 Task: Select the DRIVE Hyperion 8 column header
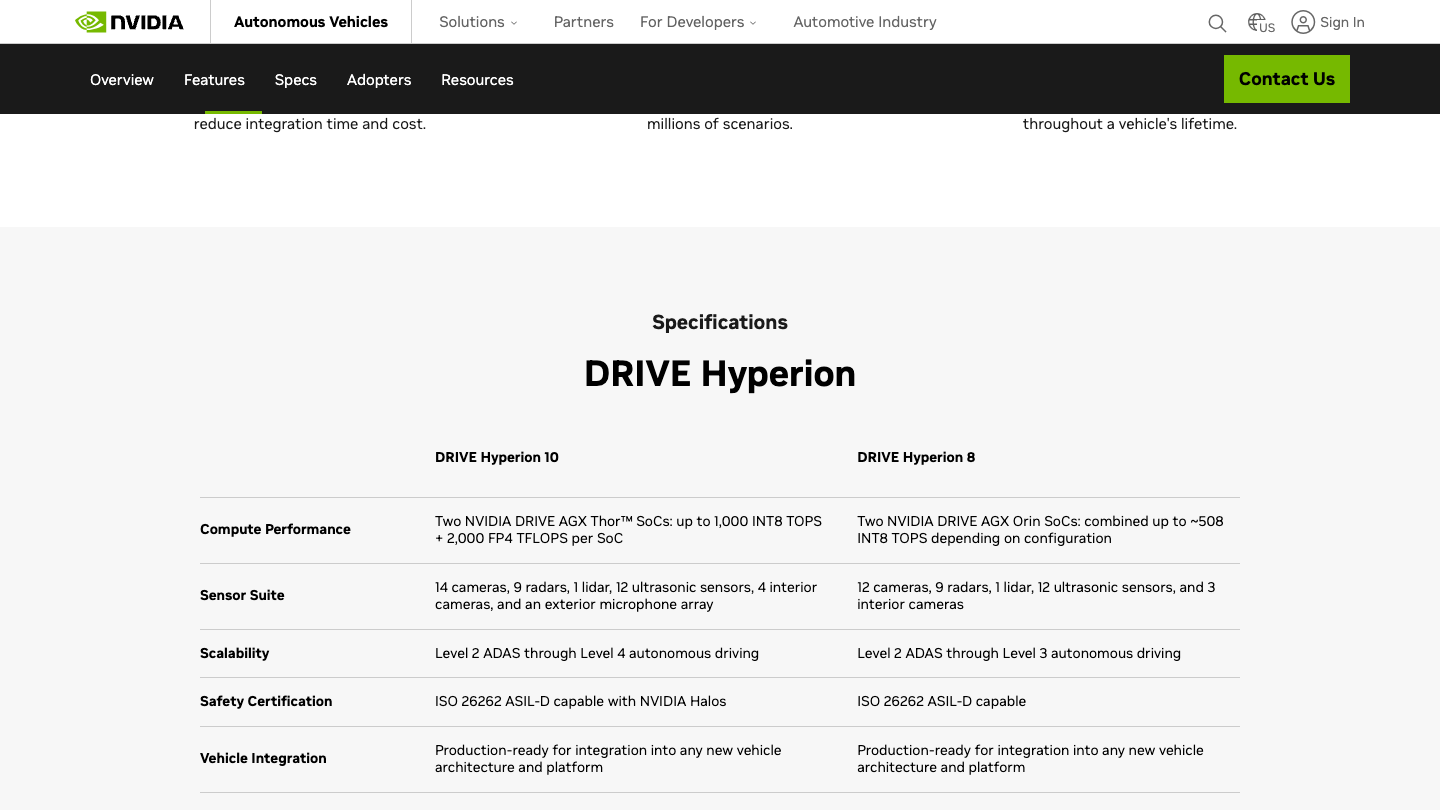pos(916,457)
